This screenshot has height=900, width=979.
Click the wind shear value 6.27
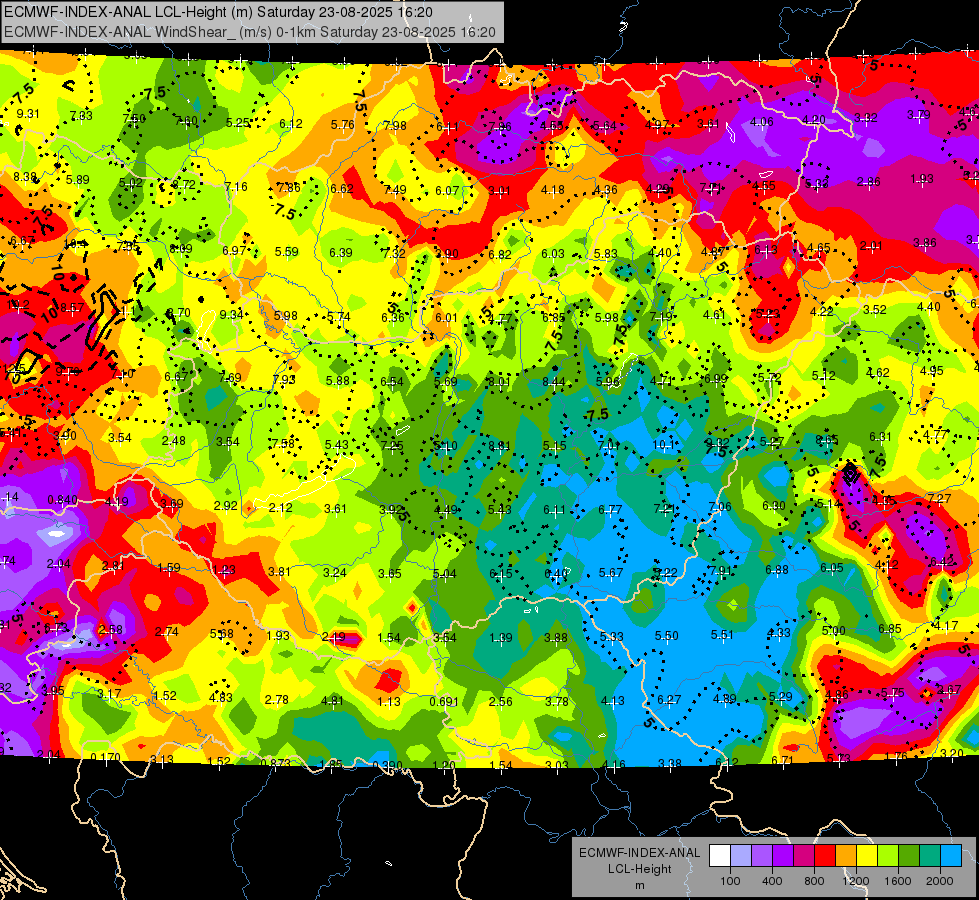tap(669, 700)
